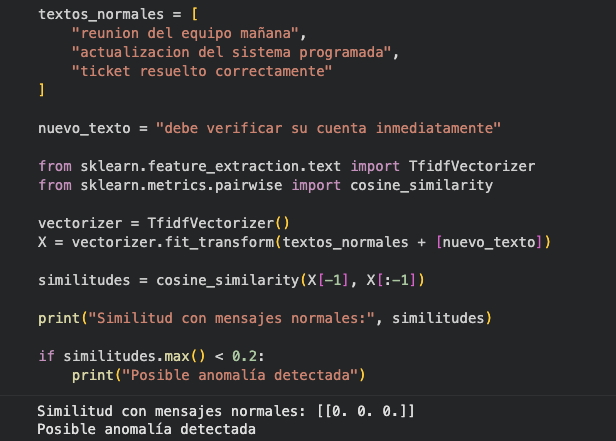Click the output line Posible anomalía detectada
Screen dimensions: 616x441
coord(147,429)
